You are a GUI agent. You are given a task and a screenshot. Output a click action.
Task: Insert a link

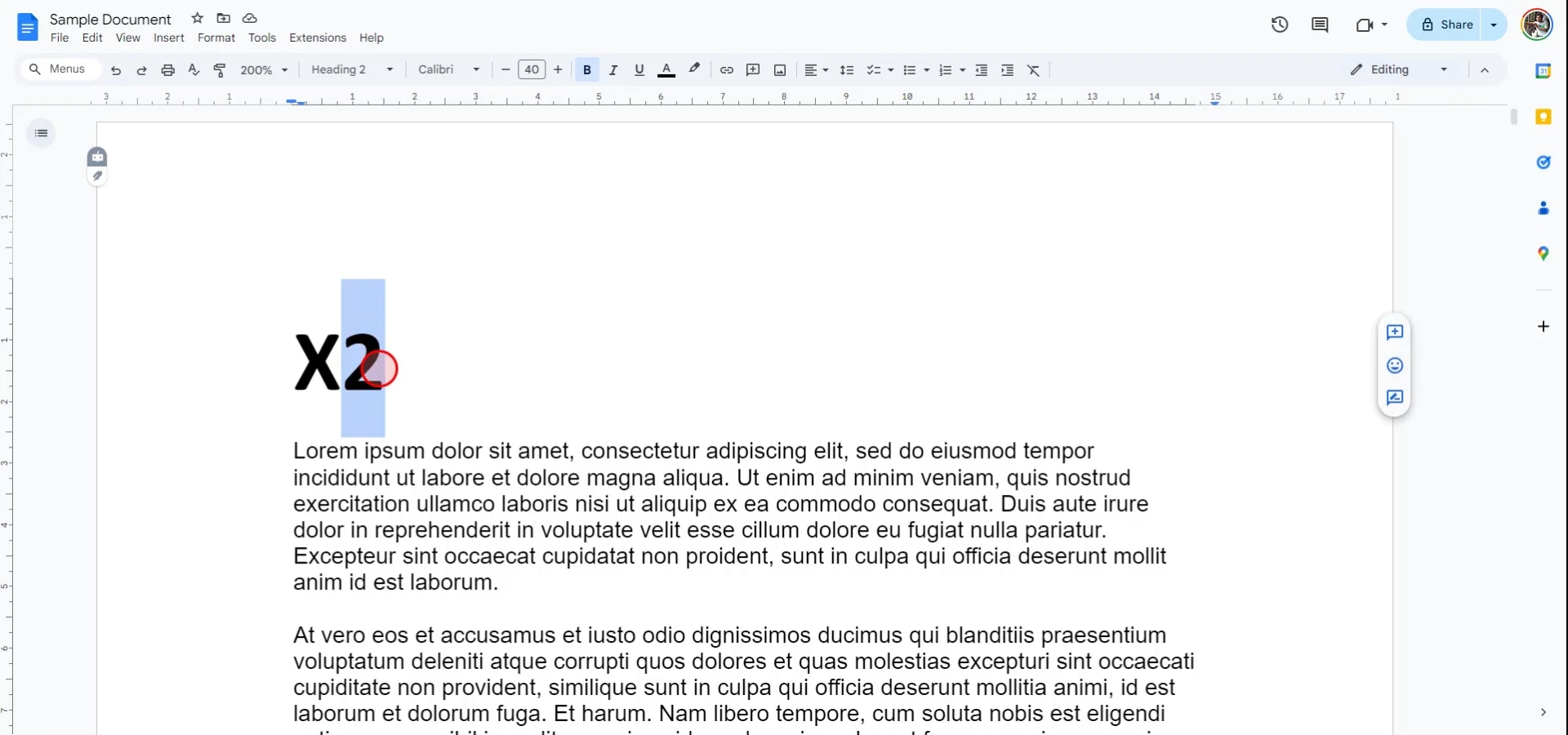(x=727, y=70)
